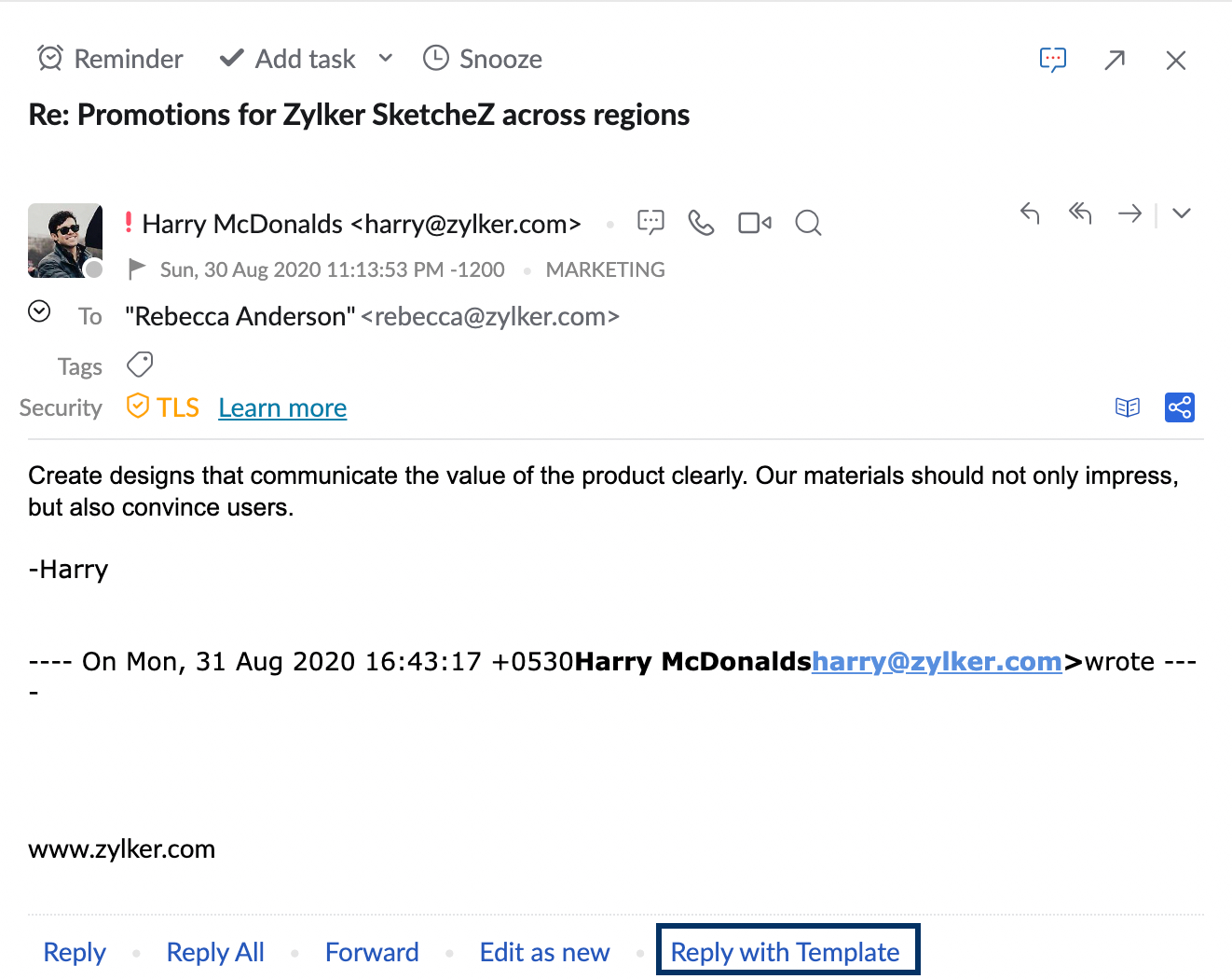Pop out email in new window

coord(1115,61)
